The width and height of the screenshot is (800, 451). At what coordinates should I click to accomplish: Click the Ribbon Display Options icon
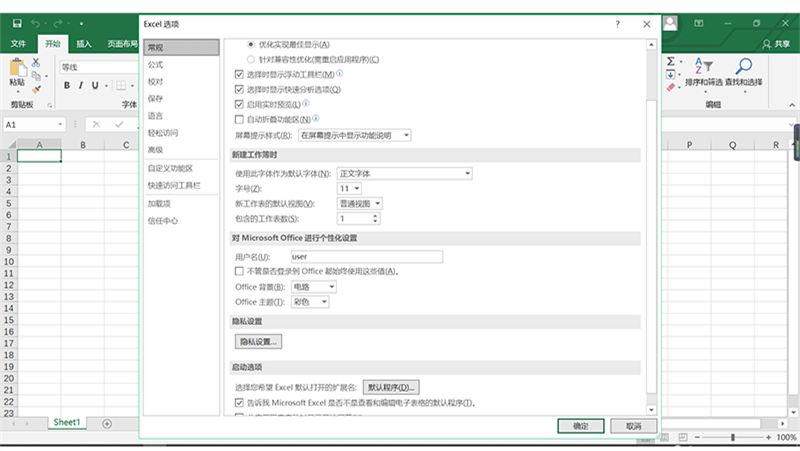(699, 23)
